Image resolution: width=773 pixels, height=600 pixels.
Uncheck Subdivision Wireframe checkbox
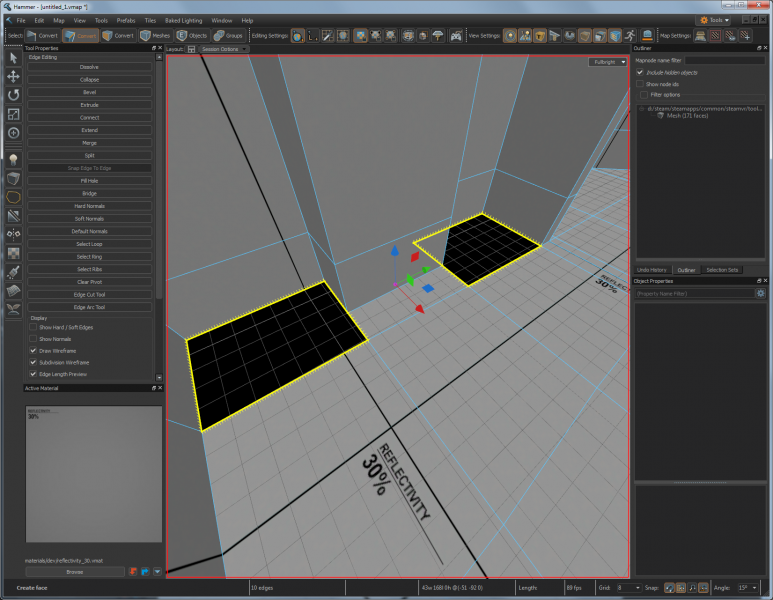click(x=33, y=362)
